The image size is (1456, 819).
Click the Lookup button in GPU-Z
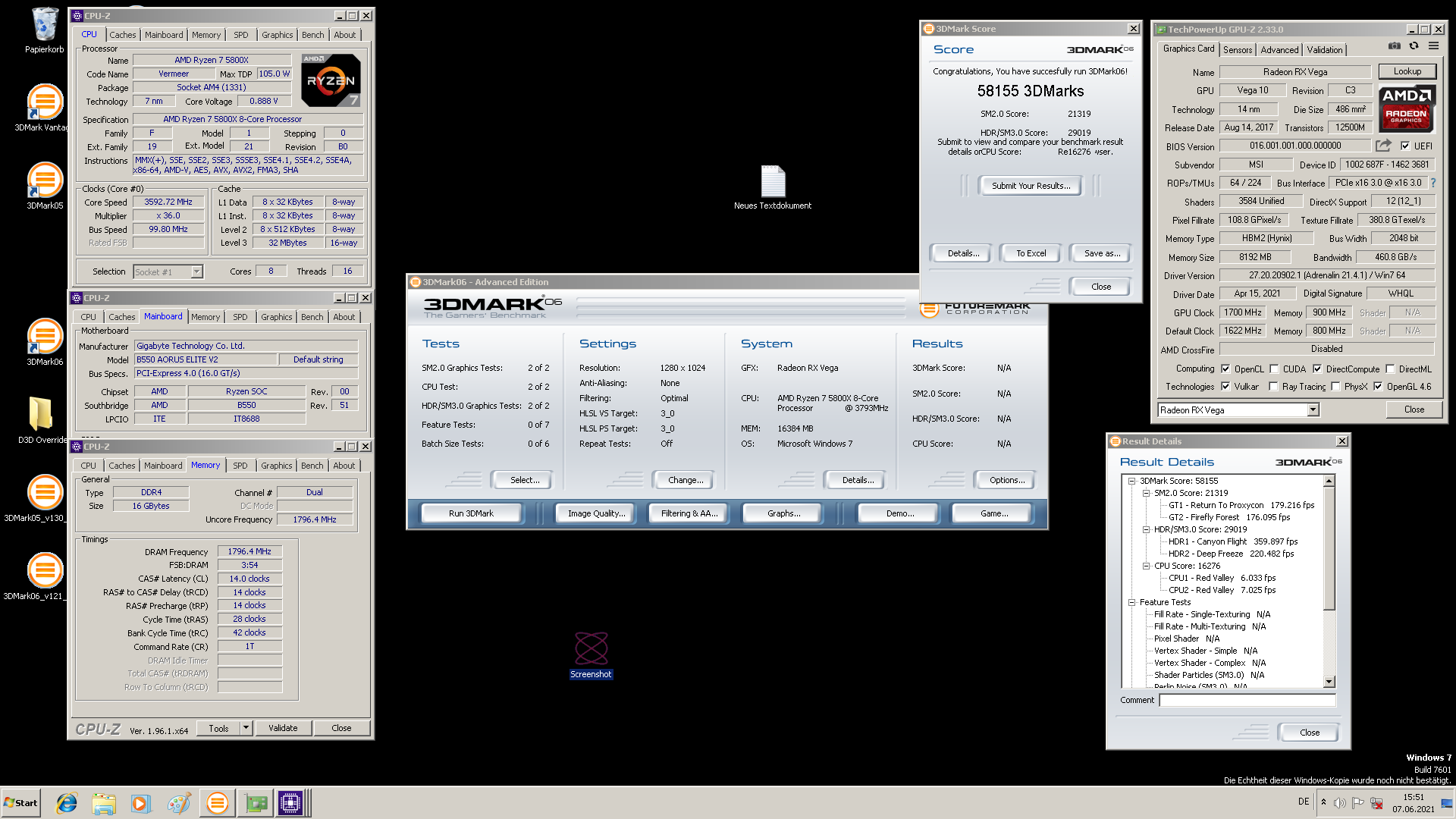tap(1407, 71)
